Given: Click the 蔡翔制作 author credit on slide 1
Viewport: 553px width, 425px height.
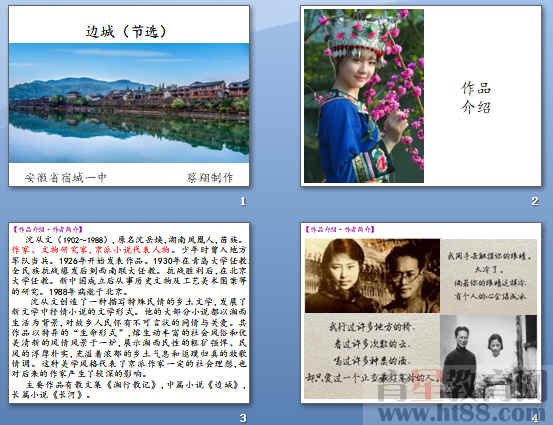Looking at the screenshot, I should [210, 177].
